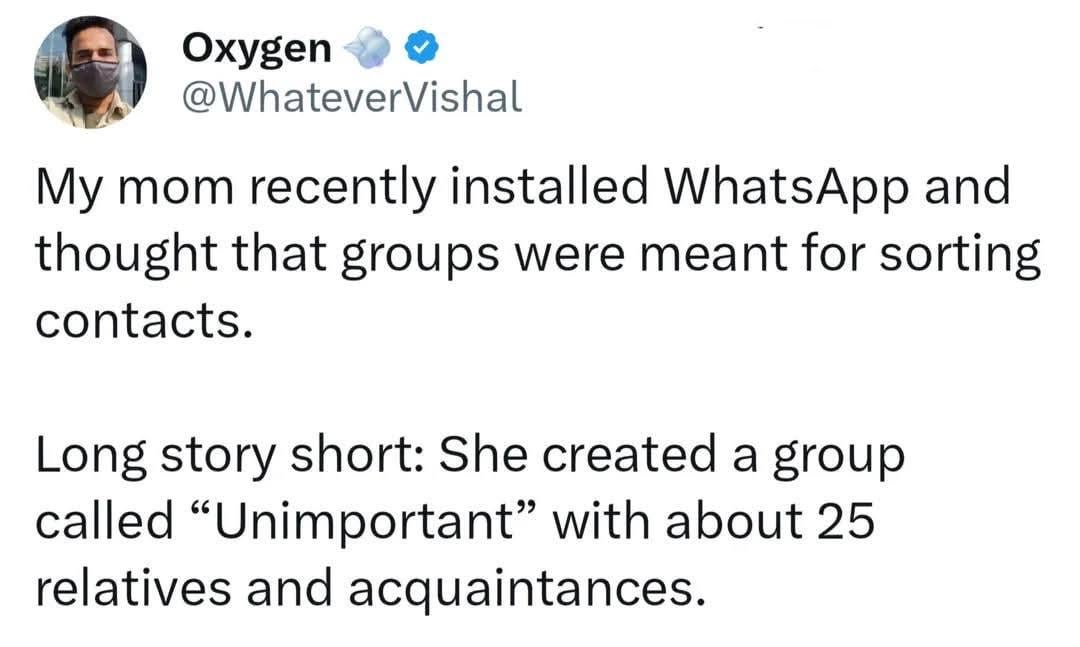Open the masked man's profile picture
The height and width of the screenshot is (647, 1080).
point(90,72)
